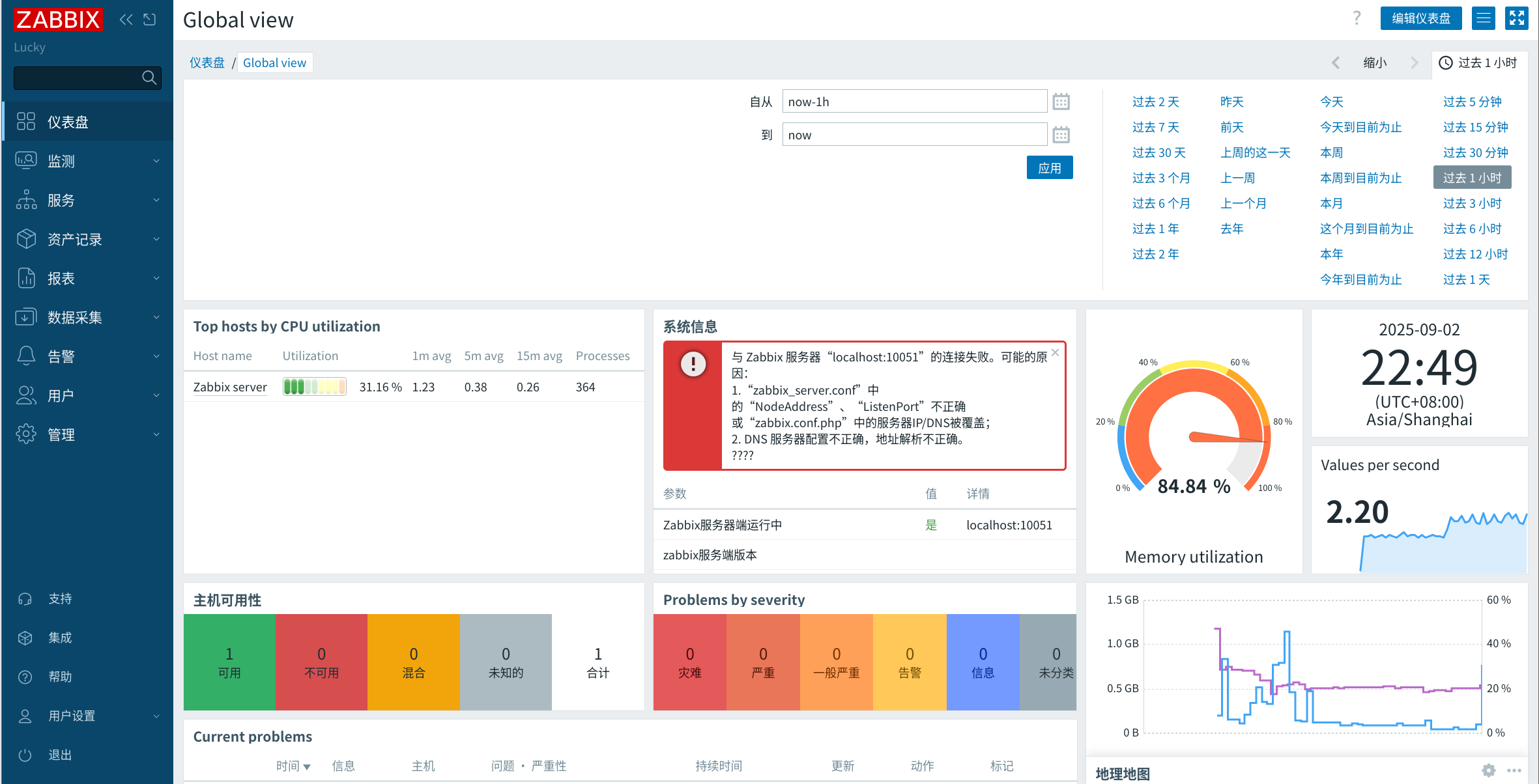The image size is (1539, 784).
Task: Enter kiosk mode with fullscreen icon
Action: pyautogui.click(x=1517, y=18)
